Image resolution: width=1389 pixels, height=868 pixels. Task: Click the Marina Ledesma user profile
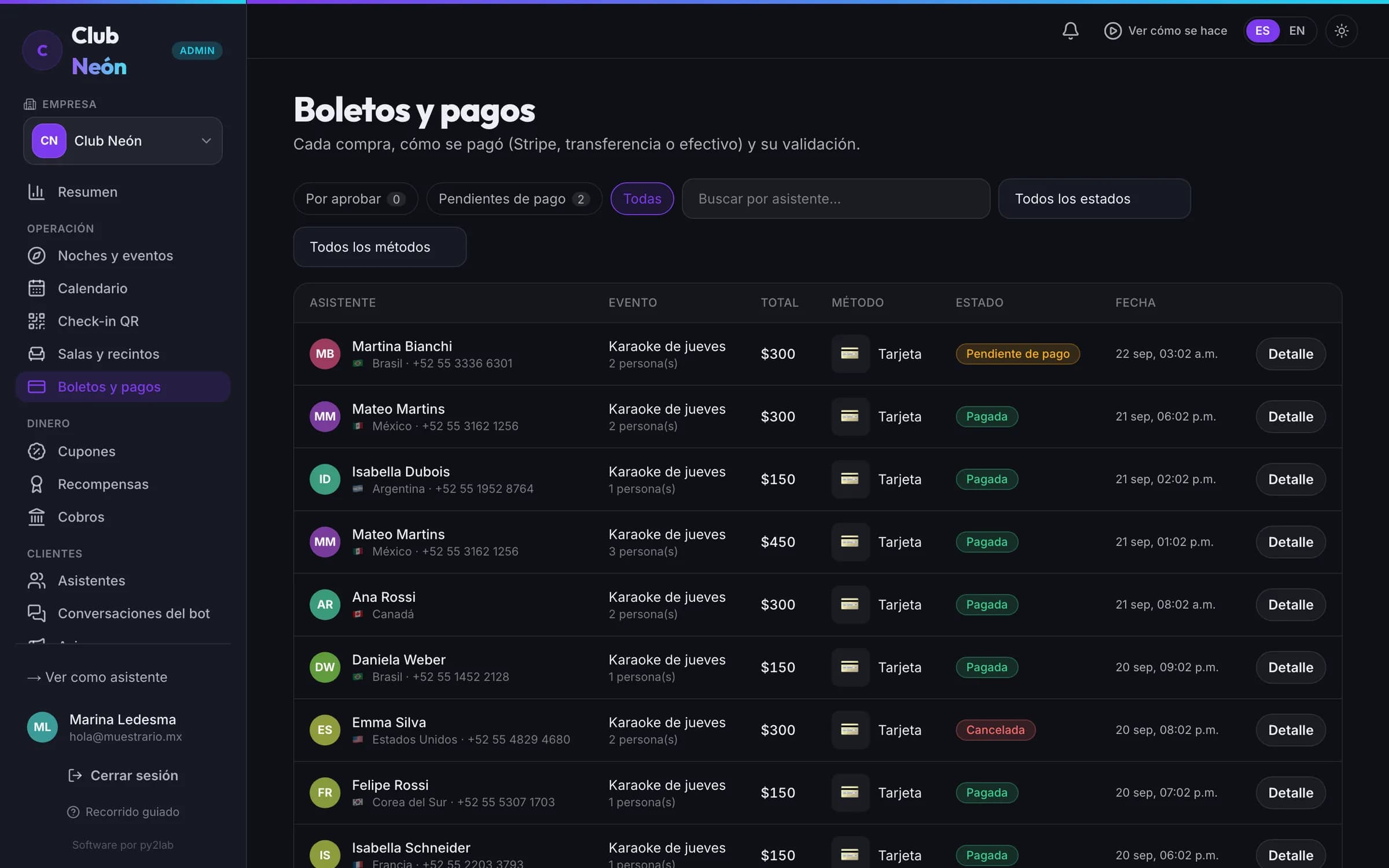tap(123, 727)
